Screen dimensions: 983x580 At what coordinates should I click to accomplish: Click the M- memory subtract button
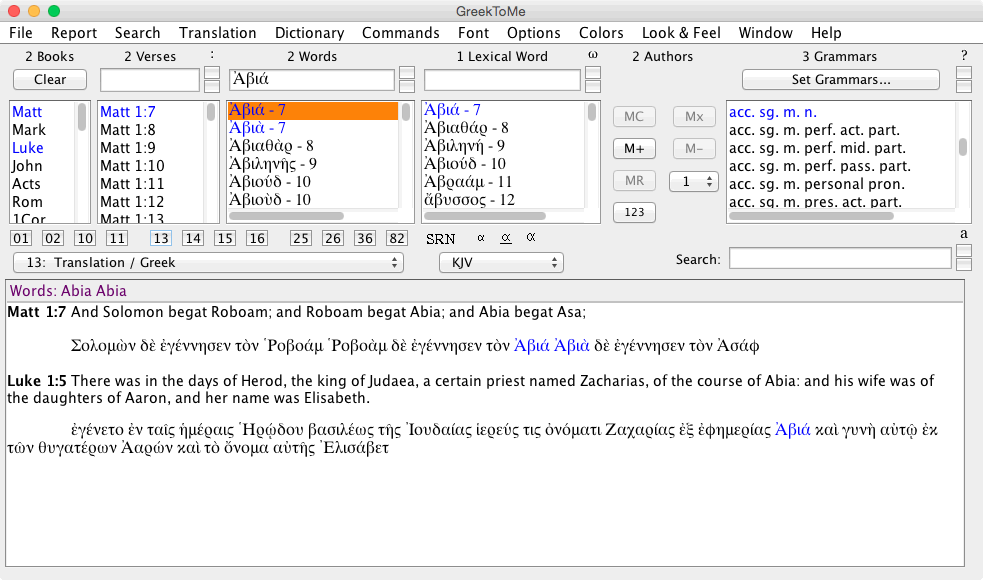point(694,148)
